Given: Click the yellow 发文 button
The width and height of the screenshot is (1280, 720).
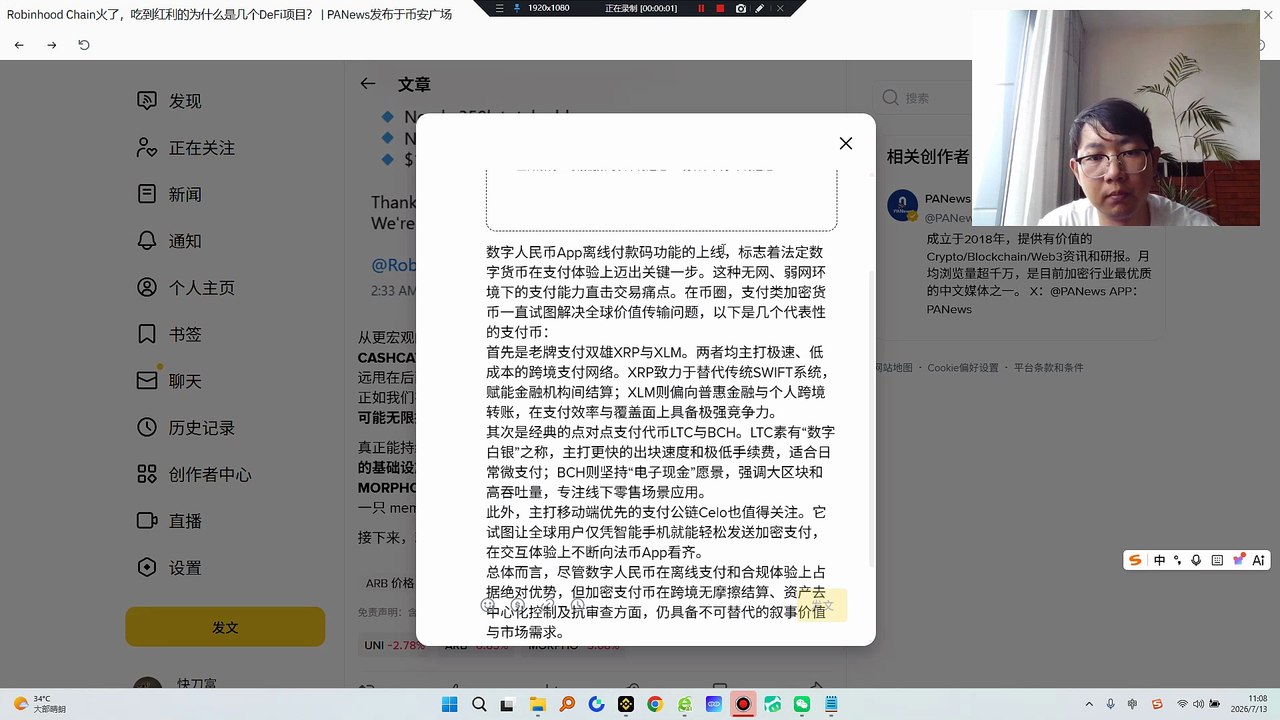Looking at the screenshot, I should (x=225, y=627).
